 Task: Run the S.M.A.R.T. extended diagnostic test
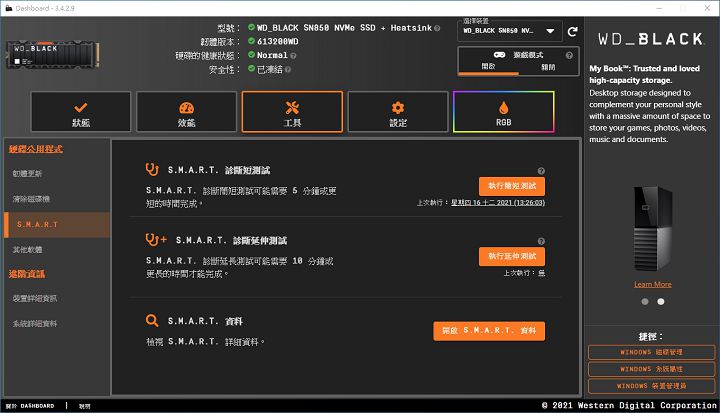pyautogui.click(x=511, y=257)
